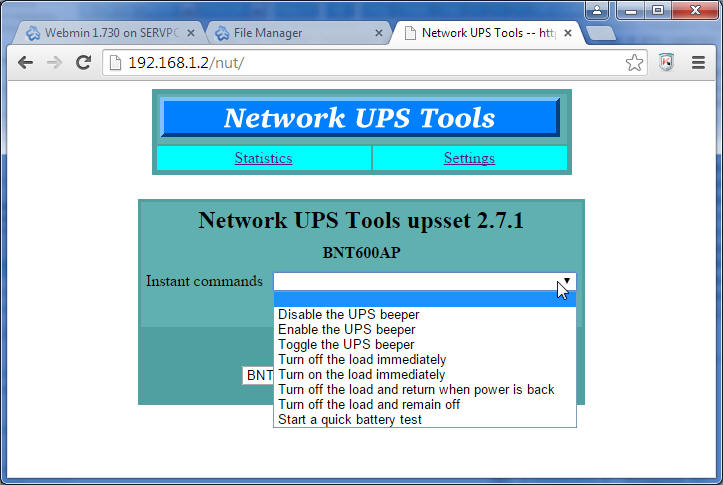
Task: Open the Chrome hamburger menu
Action: click(x=699, y=62)
